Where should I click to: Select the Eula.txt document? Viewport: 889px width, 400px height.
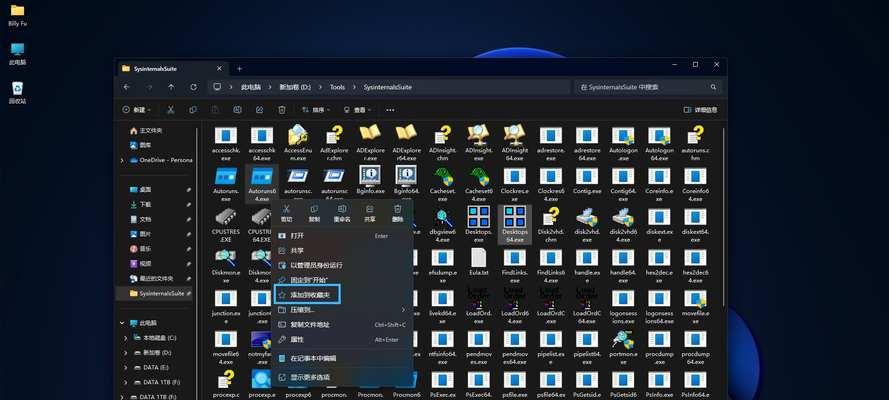pos(479,258)
